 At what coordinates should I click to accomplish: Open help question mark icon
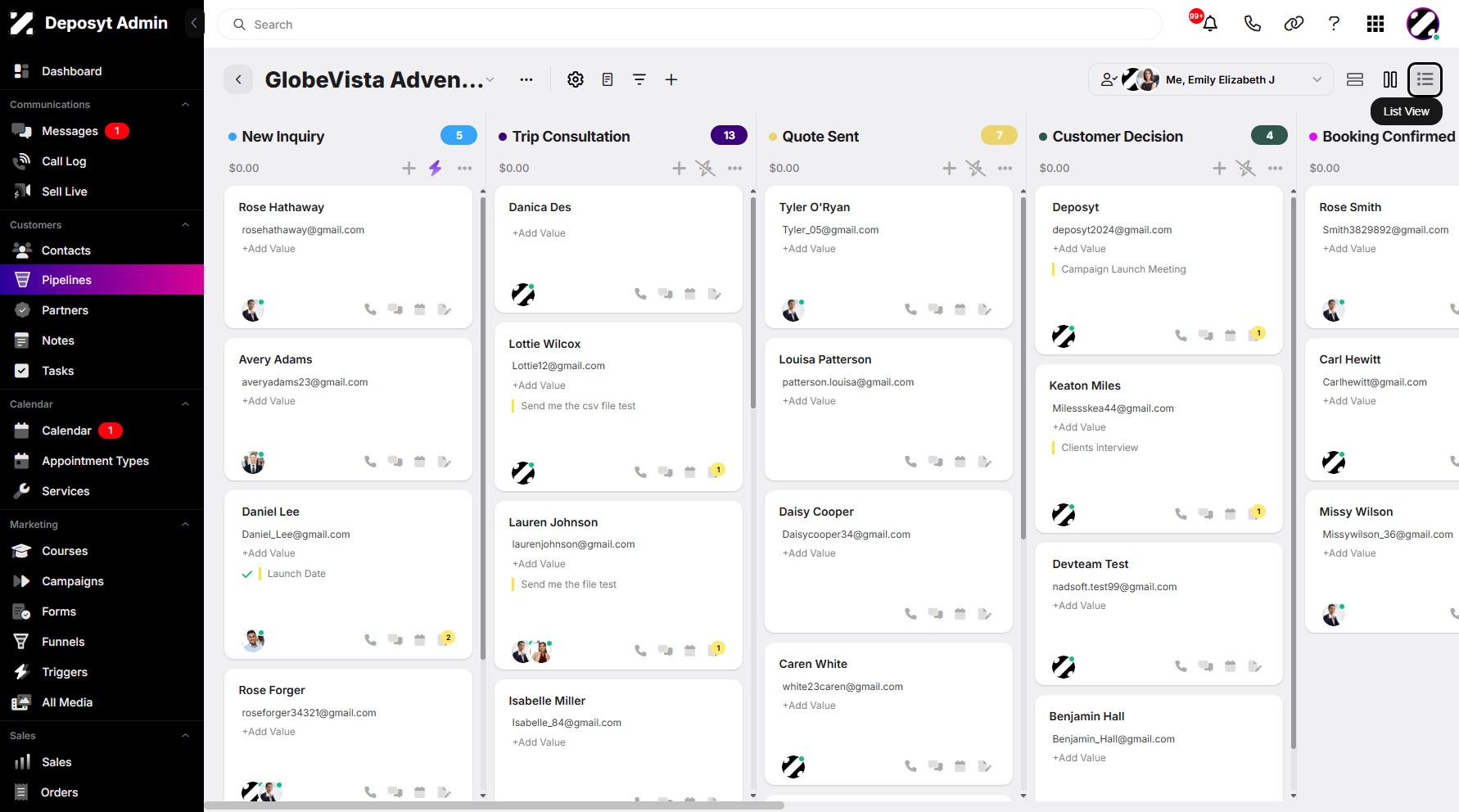[x=1334, y=24]
